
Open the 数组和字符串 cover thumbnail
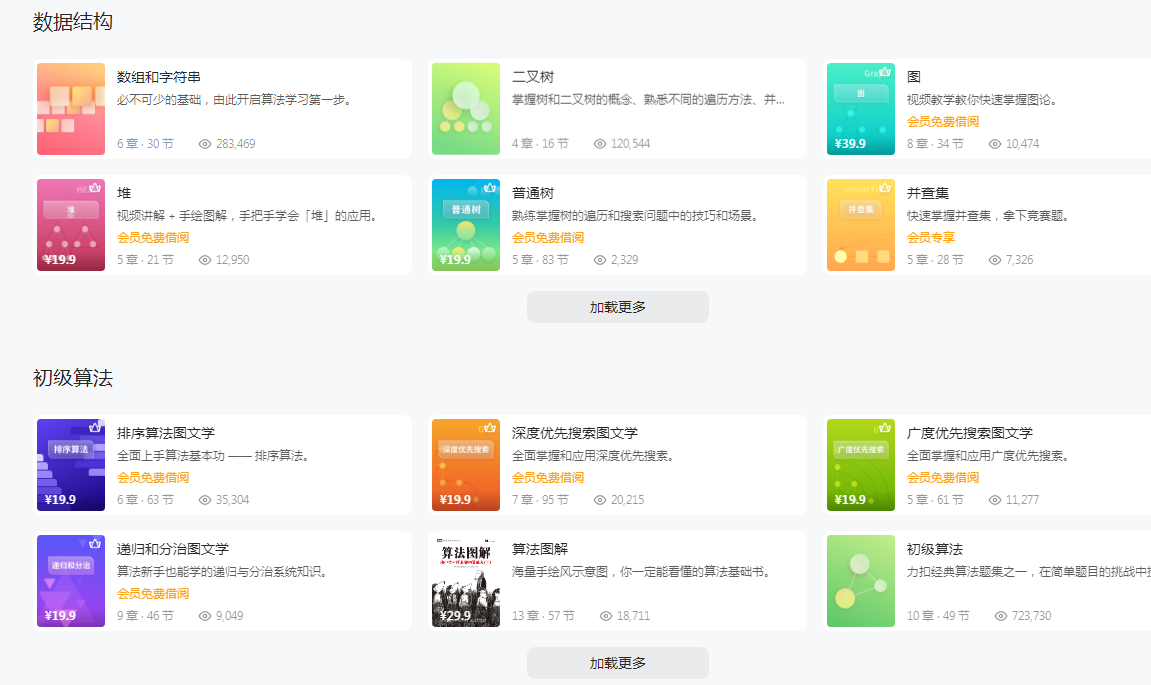pos(71,109)
